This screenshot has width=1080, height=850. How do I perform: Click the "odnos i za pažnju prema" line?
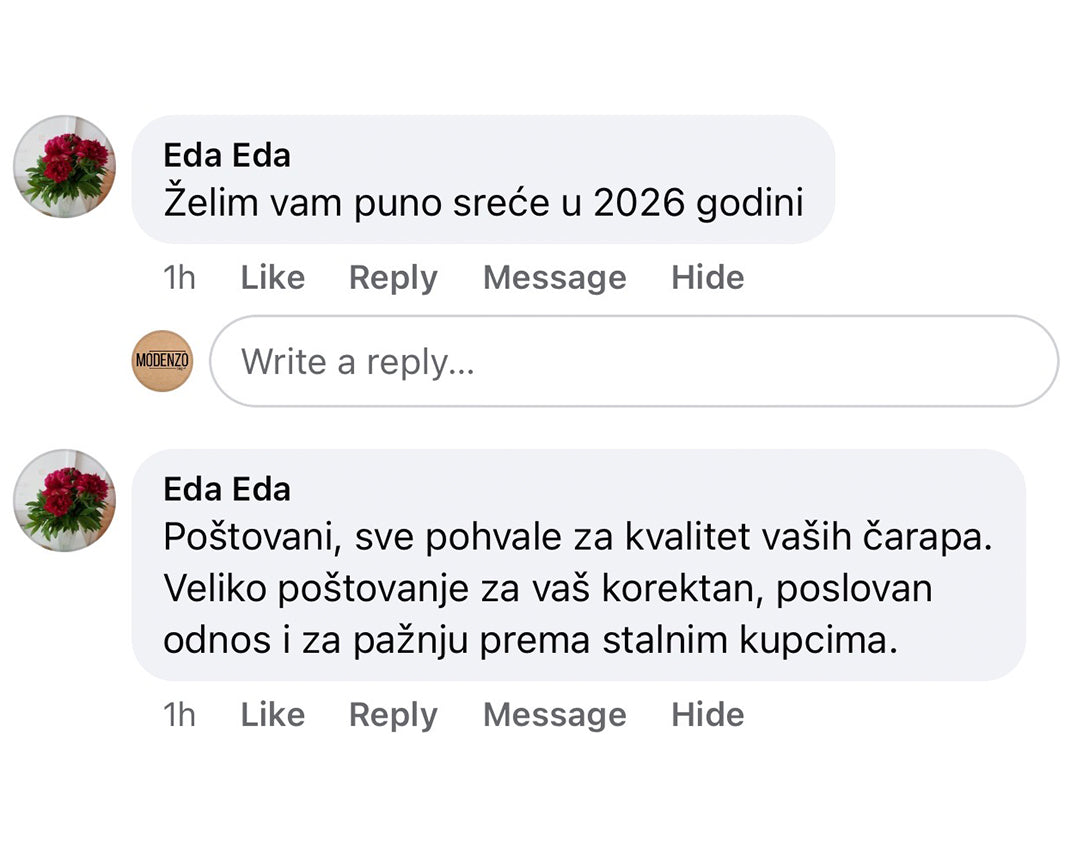pyautogui.click(x=530, y=640)
